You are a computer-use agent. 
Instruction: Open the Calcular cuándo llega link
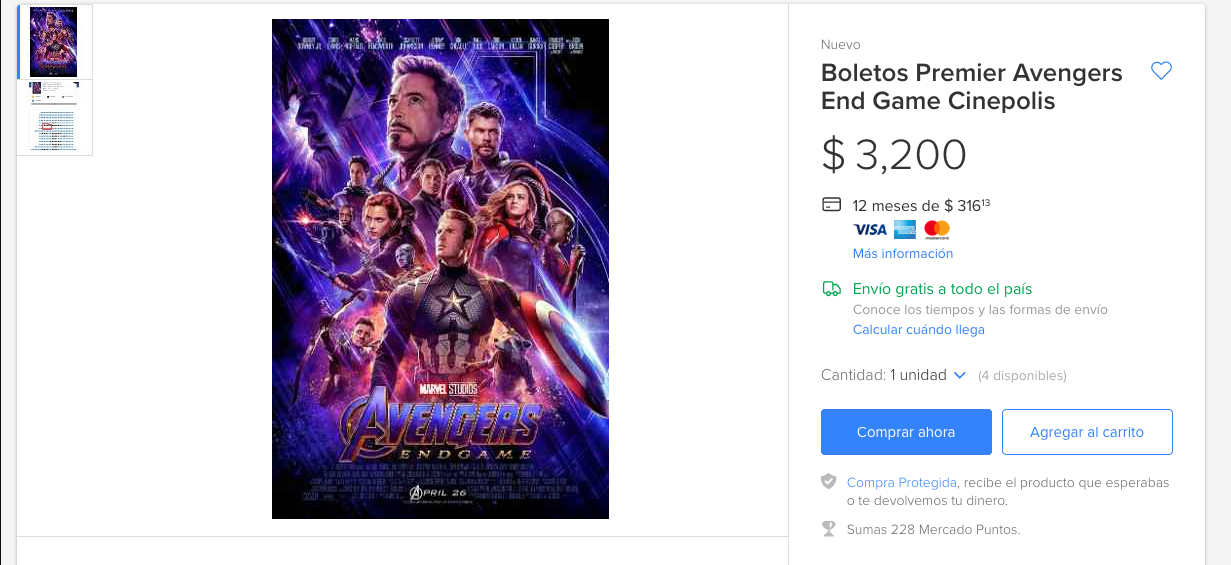tap(918, 330)
